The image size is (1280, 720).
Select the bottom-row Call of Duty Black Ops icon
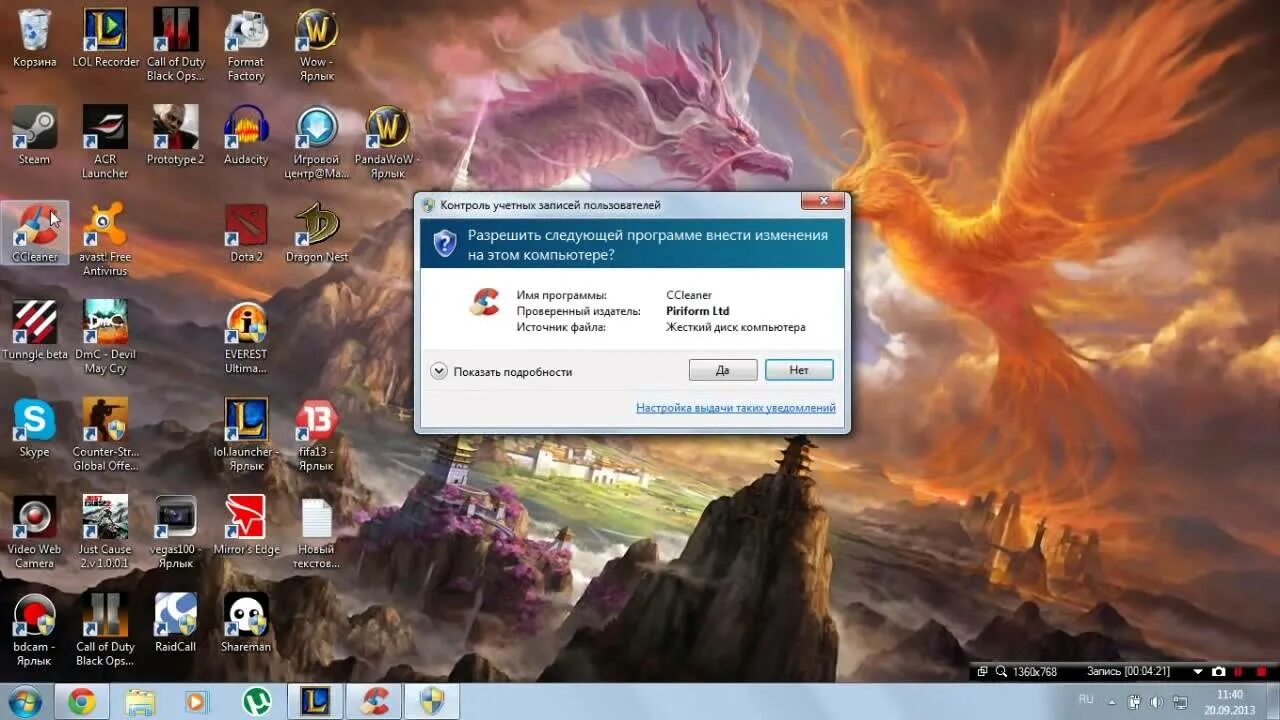click(105, 630)
